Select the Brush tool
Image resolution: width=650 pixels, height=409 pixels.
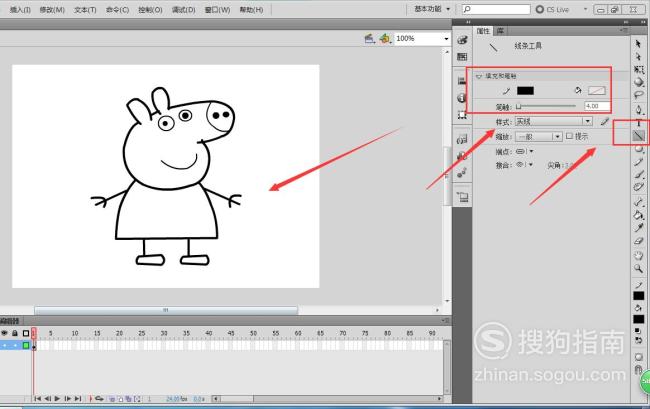(x=638, y=174)
